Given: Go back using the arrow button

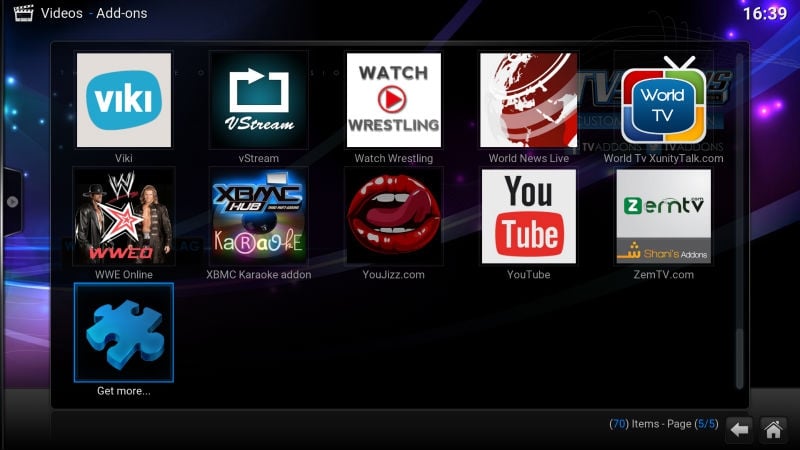Looking at the screenshot, I should click(738, 429).
